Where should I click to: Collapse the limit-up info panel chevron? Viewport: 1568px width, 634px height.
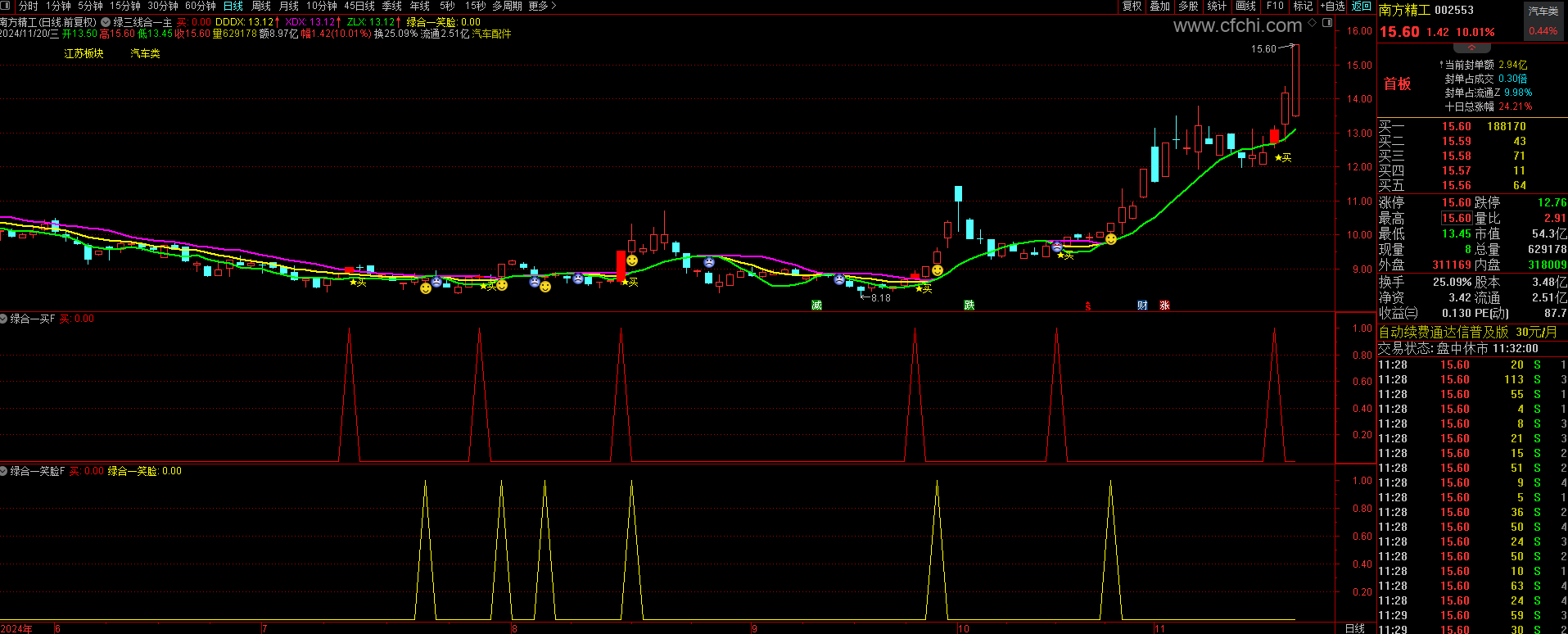[1471, 48]
